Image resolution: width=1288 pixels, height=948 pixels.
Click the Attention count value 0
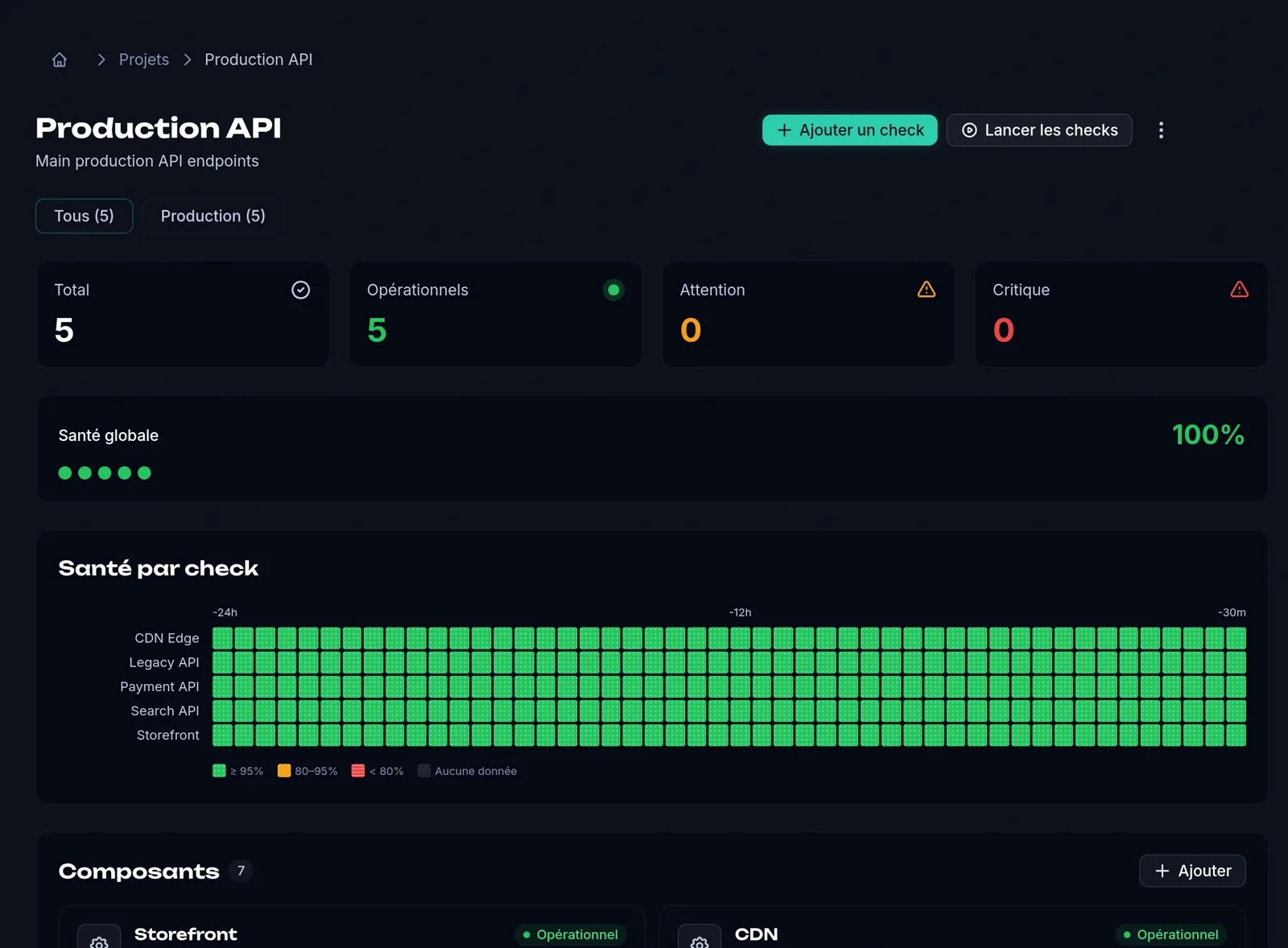point(691,331)
